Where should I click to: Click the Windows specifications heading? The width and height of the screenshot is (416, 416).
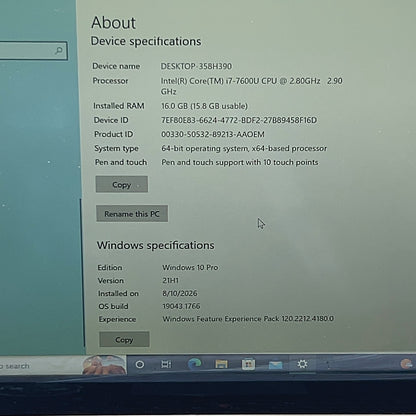pyautogui.click(x=156, y=245)
